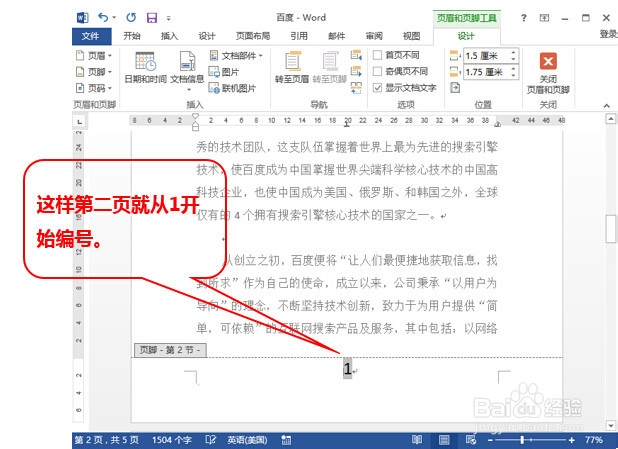Insert 日期和时间 date and time

click(x=145, y=67)
